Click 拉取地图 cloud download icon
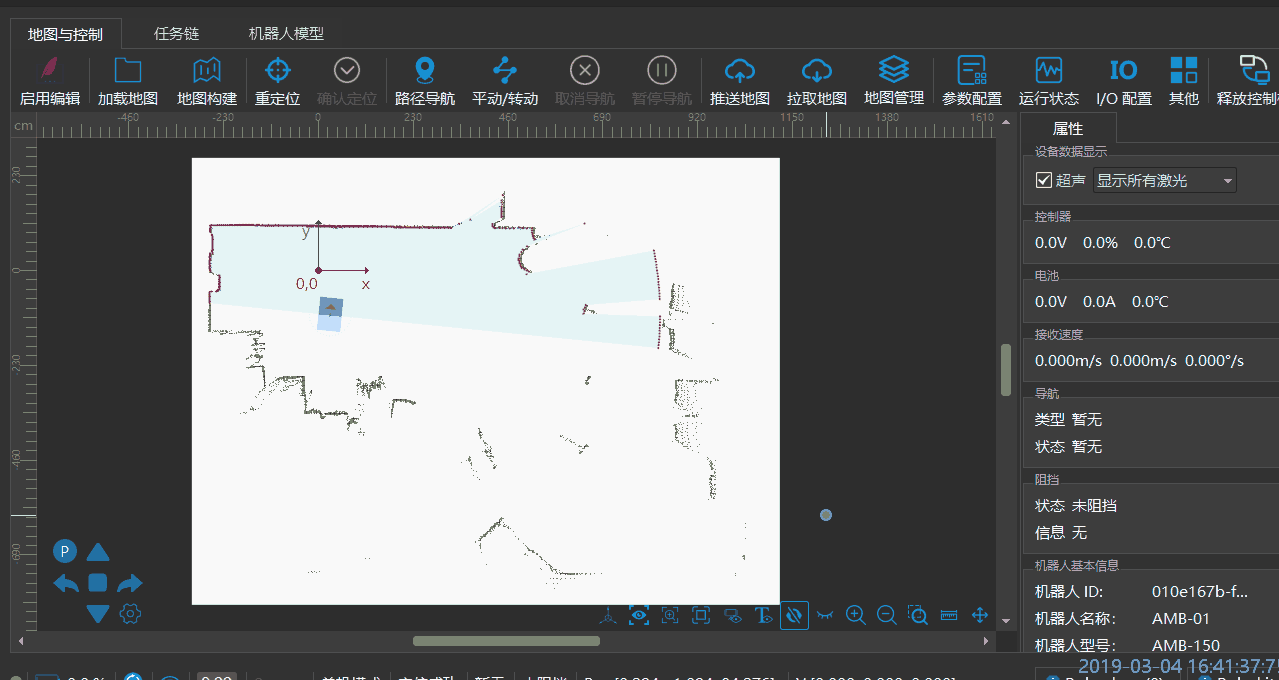 pos(817,71)
